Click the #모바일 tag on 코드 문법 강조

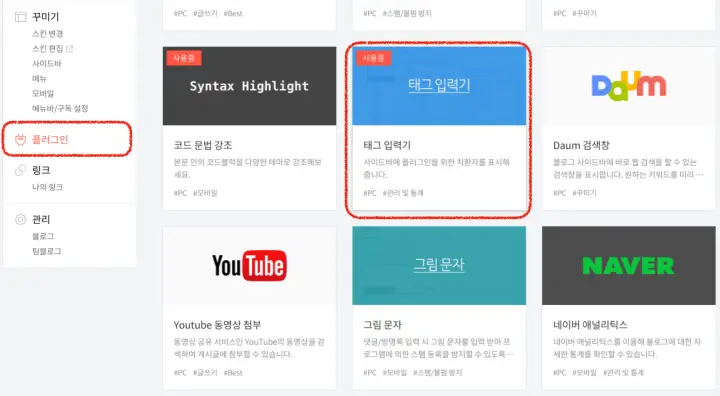[205, 193]
